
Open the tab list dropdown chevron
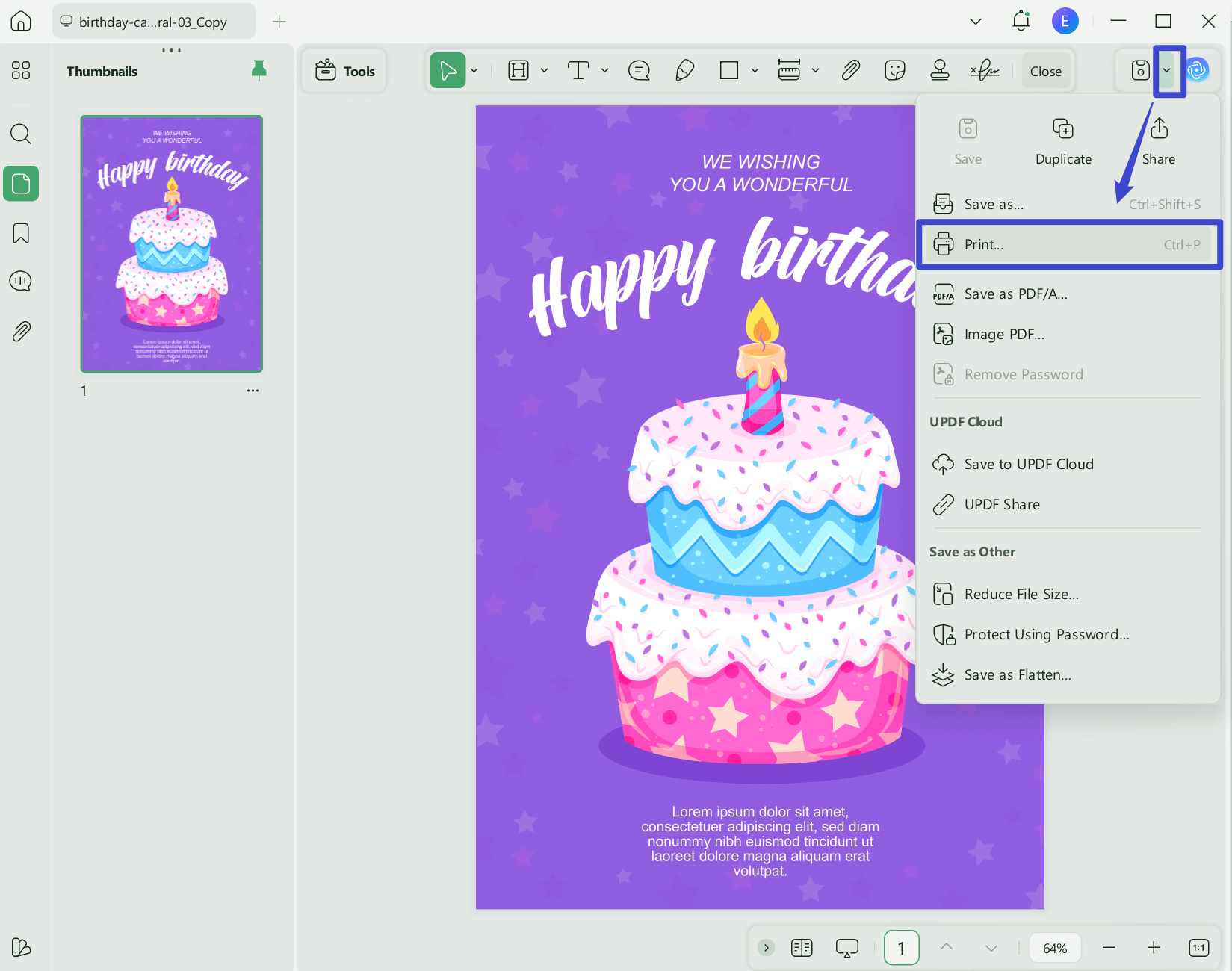[x=976, y=22]
